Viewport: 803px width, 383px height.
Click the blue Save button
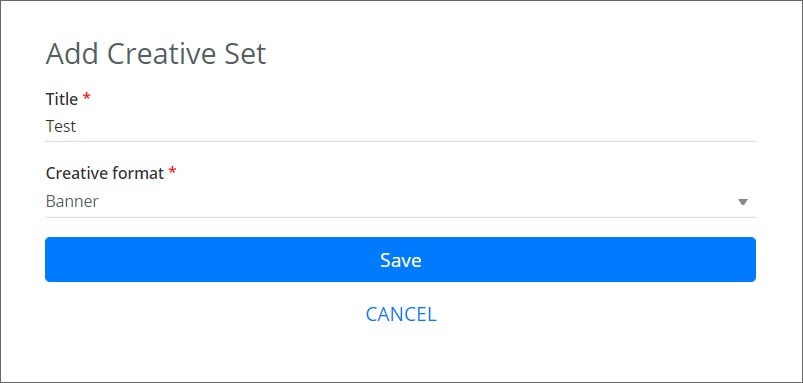pos(400,260)
